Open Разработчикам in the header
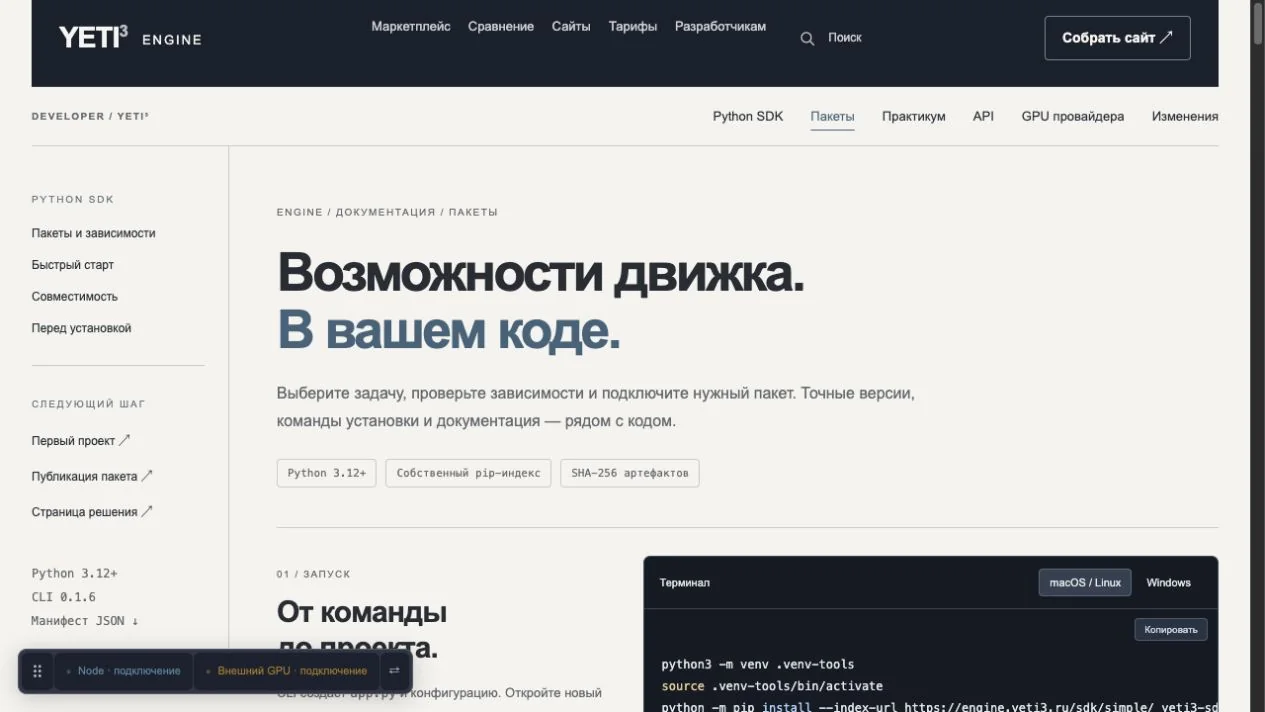The image size is (1265, 712). (720, 27)
